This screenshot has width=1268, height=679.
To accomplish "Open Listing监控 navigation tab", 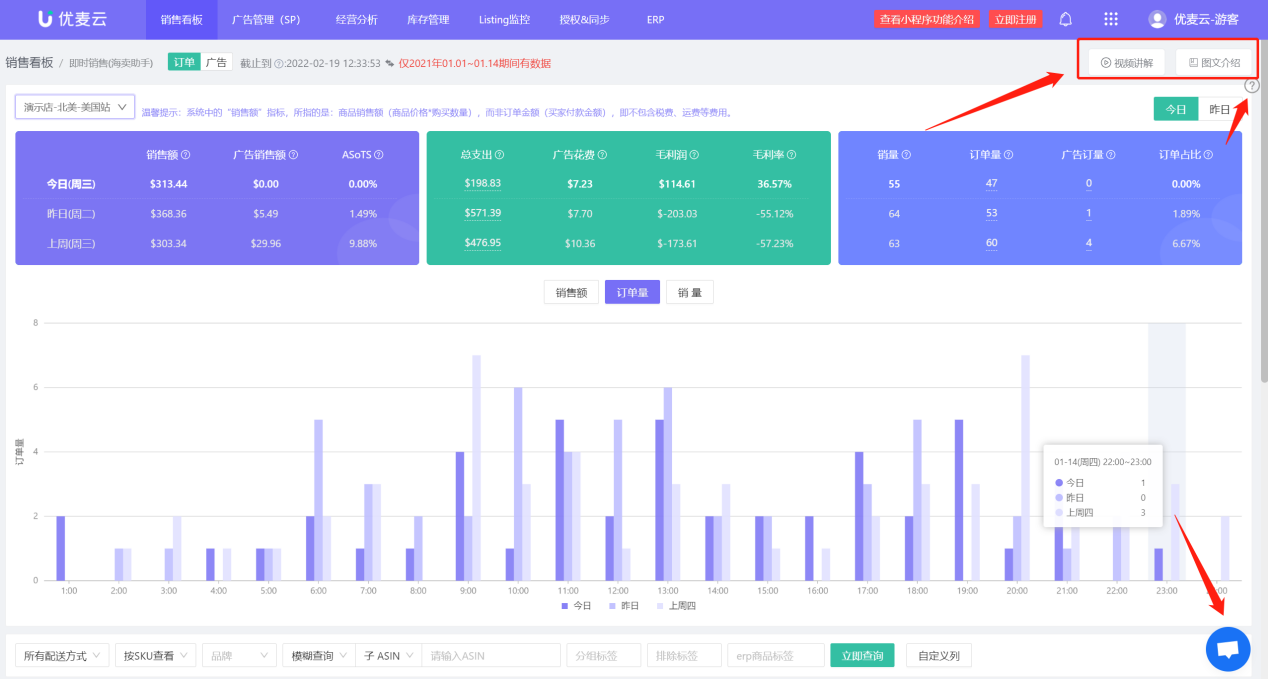I will (x=503, y=19).
